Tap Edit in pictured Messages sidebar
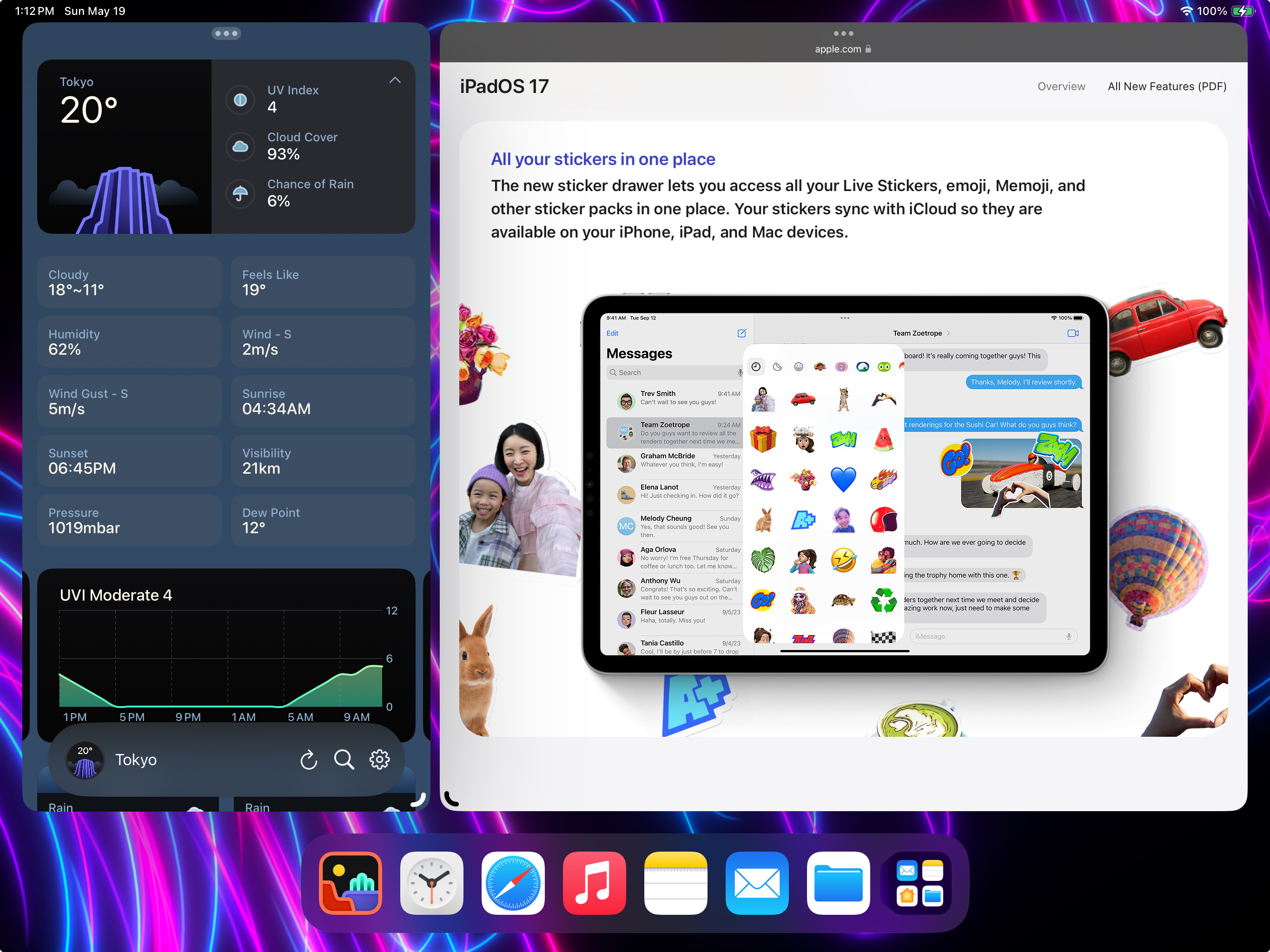The height and width of the screenshot is (952, 1270). 612,333
